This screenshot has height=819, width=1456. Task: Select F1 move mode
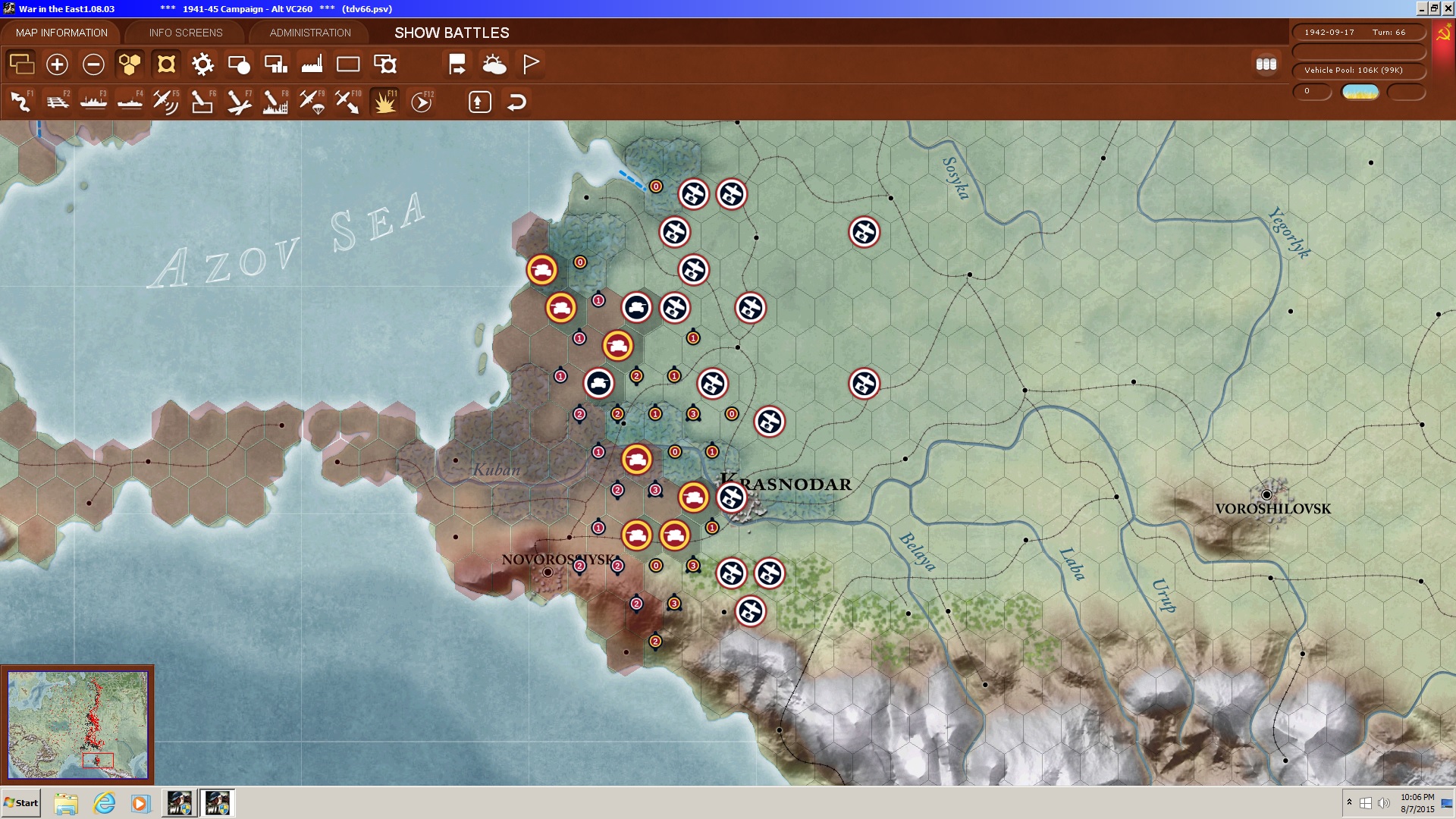pos(21,102)
